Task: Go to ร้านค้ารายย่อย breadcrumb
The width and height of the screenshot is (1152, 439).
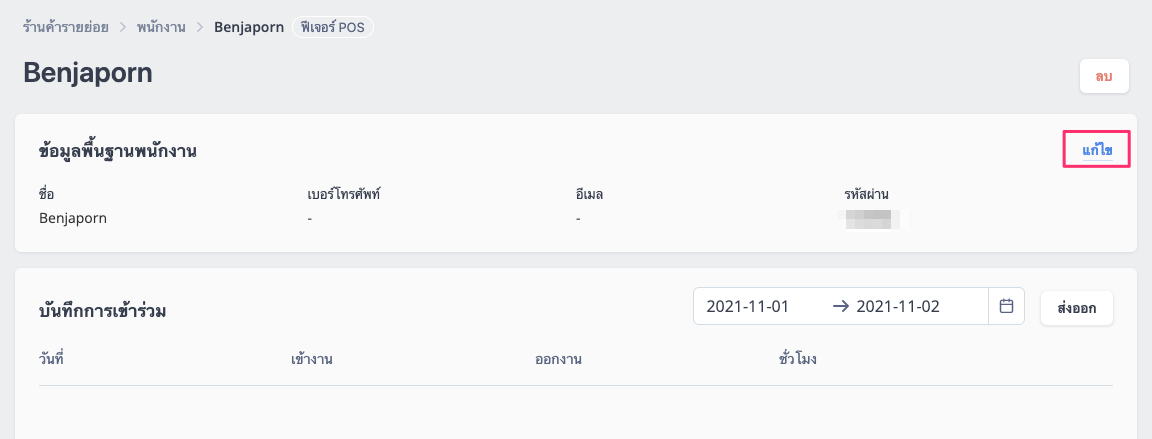Action: (66, 28)
